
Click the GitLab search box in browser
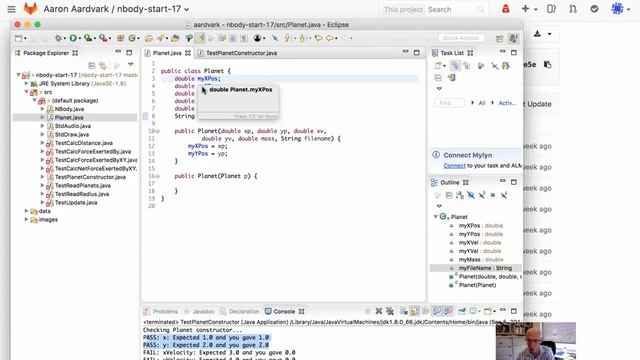point(433,9)
